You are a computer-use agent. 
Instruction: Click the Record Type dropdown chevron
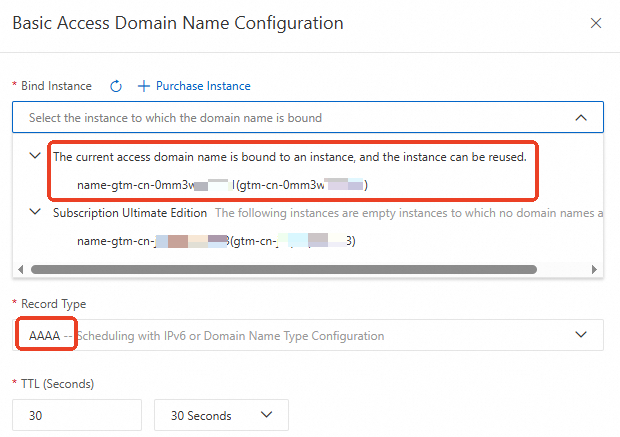pos(581,335)
